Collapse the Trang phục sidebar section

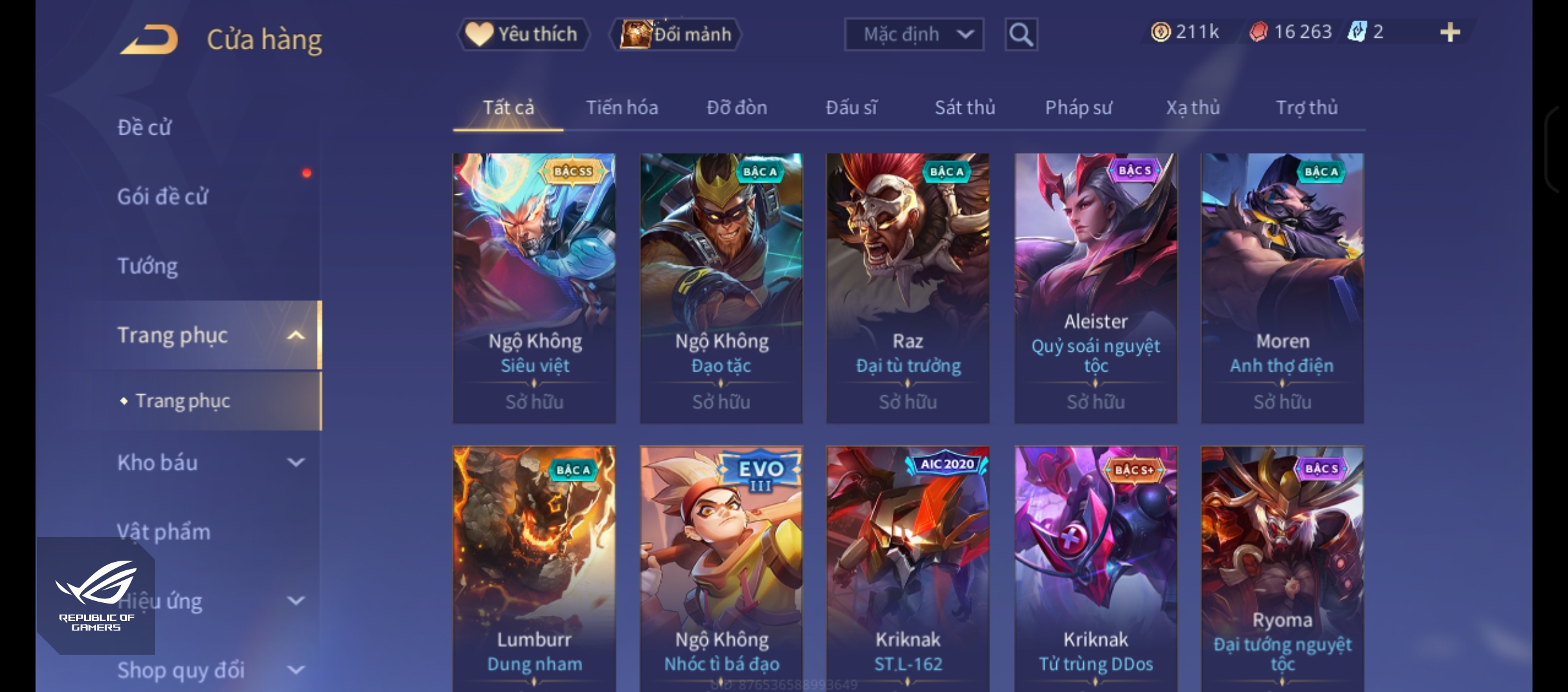tap(295, 335)
